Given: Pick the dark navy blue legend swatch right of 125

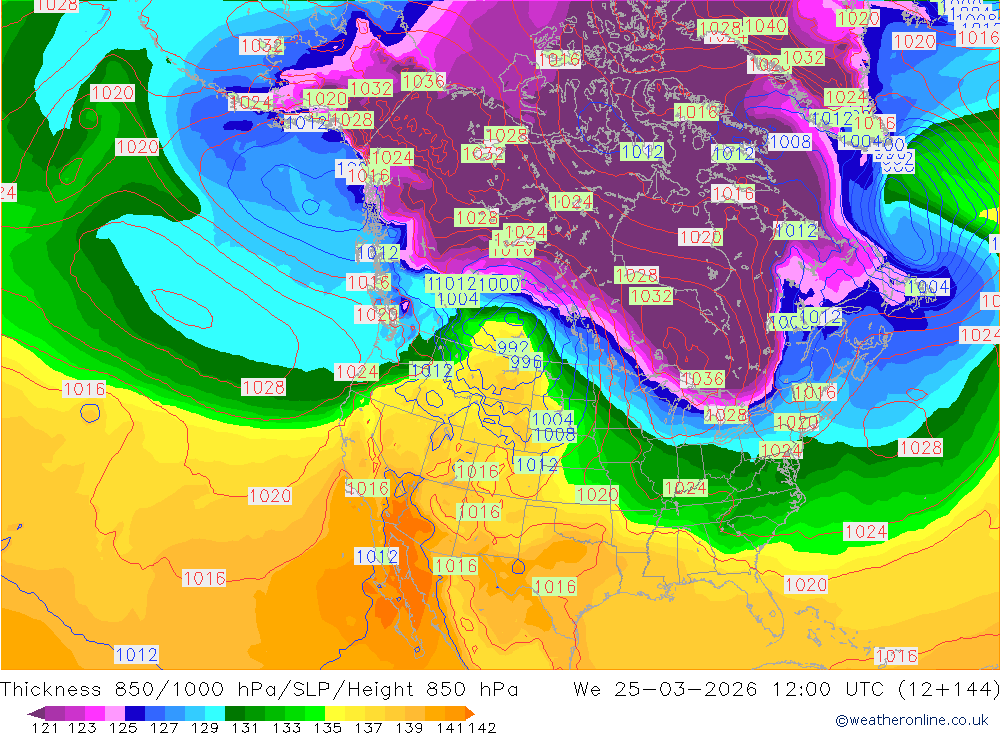Looking at the screenshot, I should click(134, 713).
